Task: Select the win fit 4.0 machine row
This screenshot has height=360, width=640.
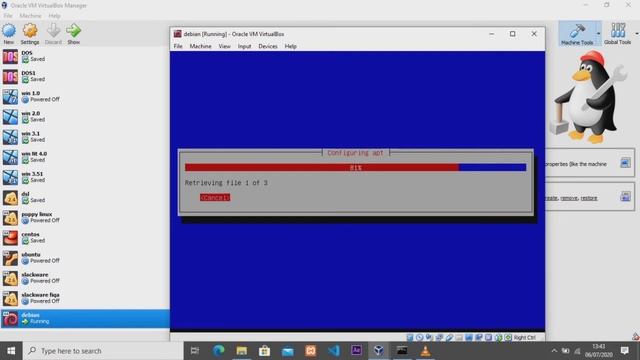Action: tap(85, 157)
